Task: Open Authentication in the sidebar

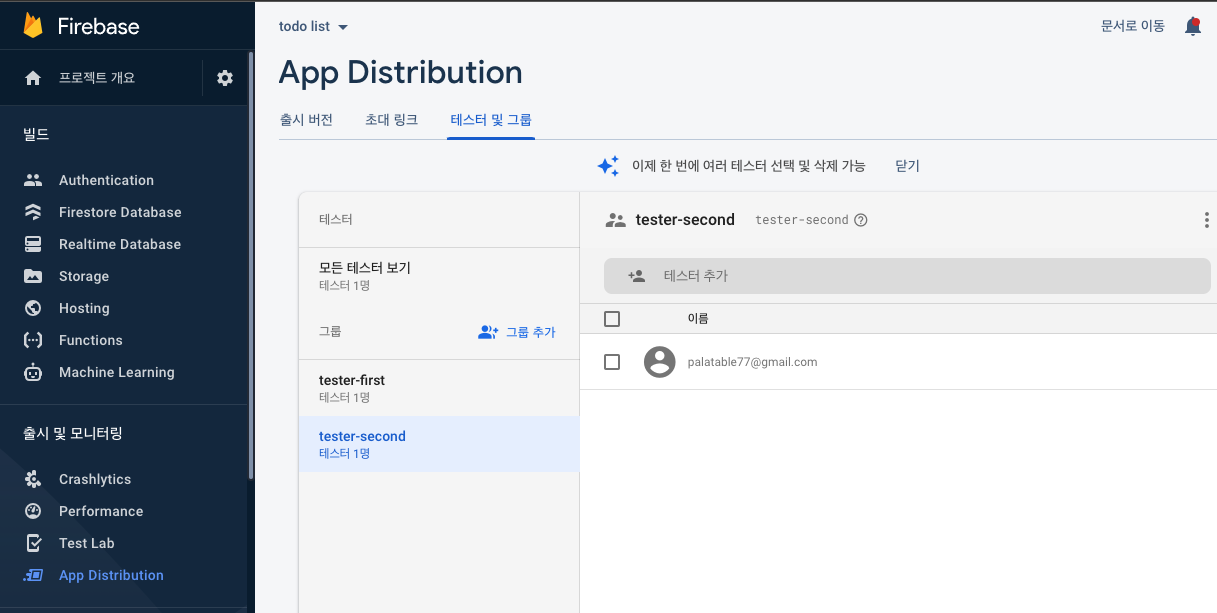Action: click(x=106, y=180)
